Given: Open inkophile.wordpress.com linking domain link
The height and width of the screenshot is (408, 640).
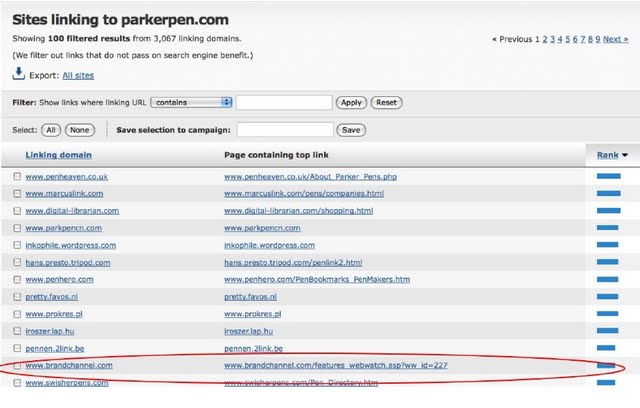Looking at the screenshot, I should pos(71,245).
